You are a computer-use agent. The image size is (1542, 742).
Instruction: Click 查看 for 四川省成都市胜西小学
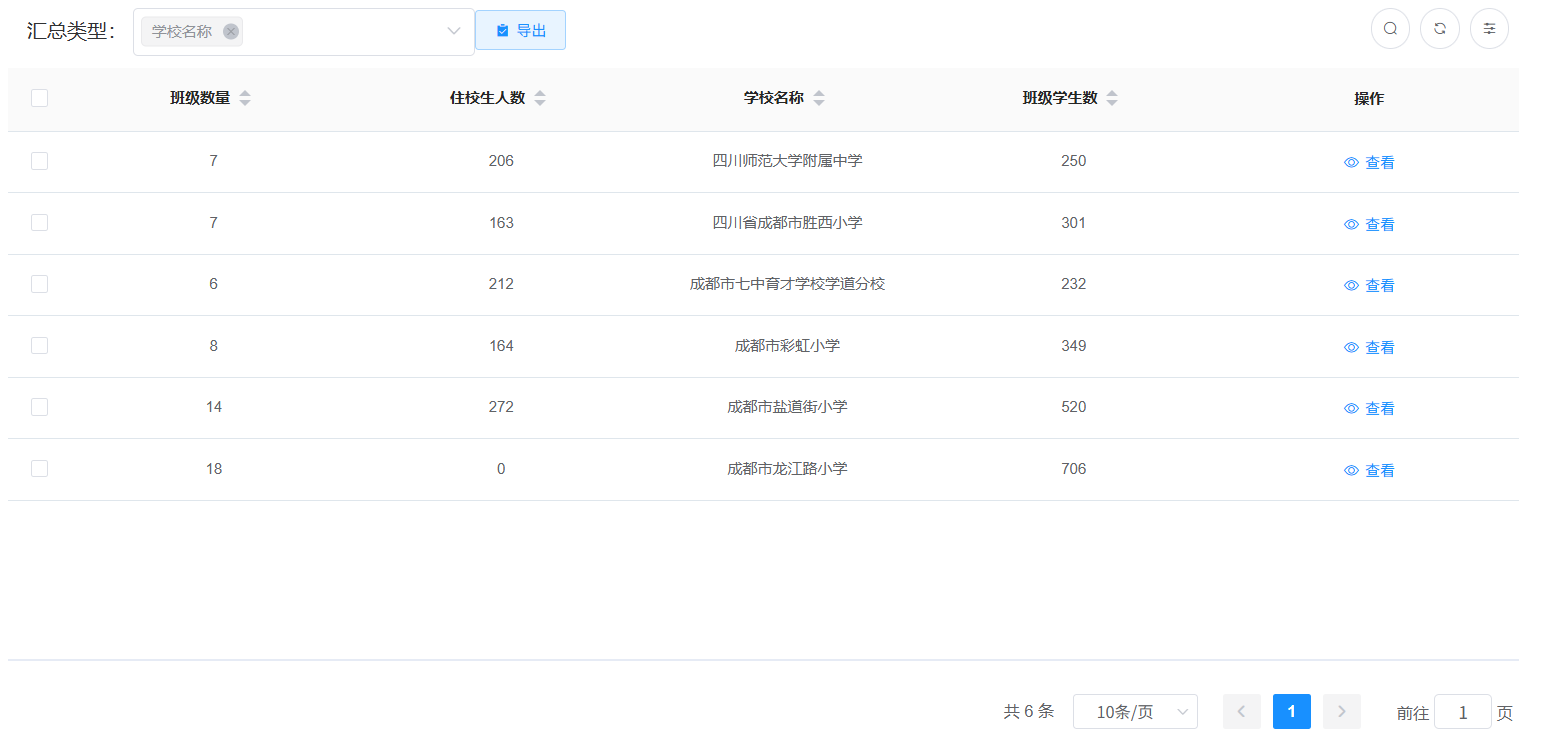[1369, 224]
